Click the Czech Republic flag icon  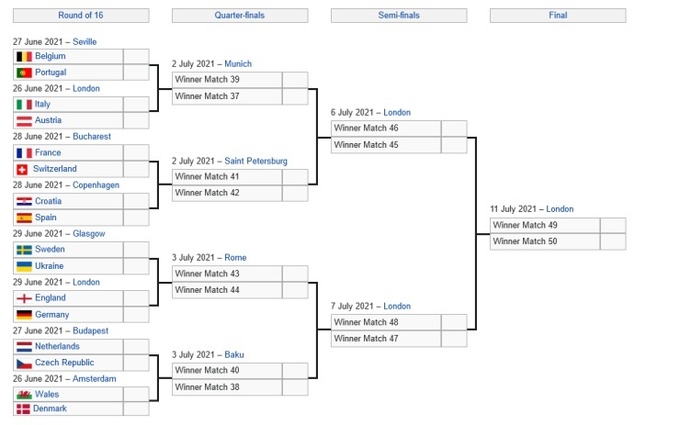[25, 362]
